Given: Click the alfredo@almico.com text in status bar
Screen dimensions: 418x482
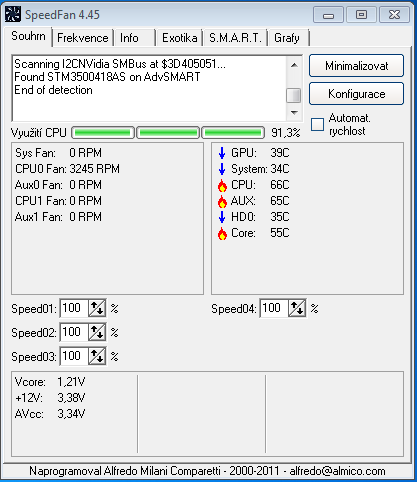Looking at the screenshot, I should coord(337,471).
